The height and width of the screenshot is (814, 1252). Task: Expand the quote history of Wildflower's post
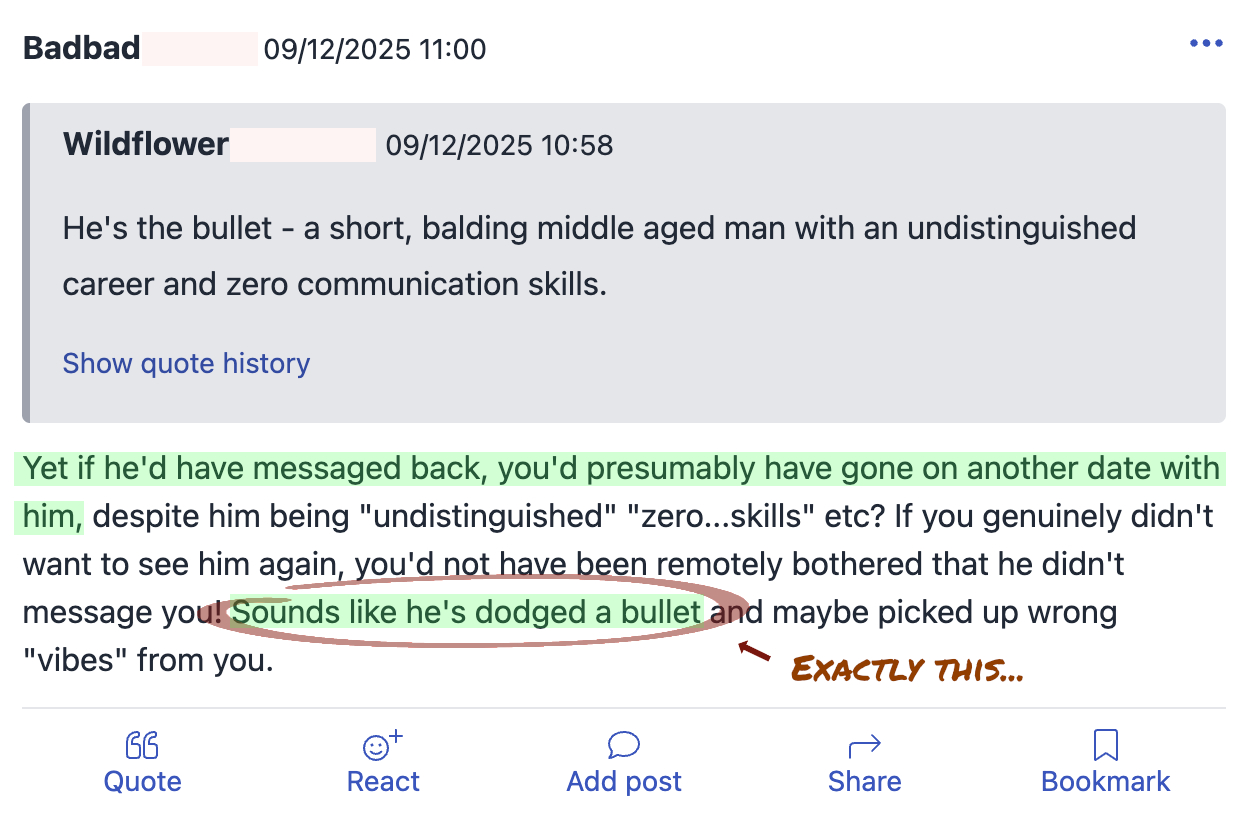pyautogui.click(x=186, y=363)
